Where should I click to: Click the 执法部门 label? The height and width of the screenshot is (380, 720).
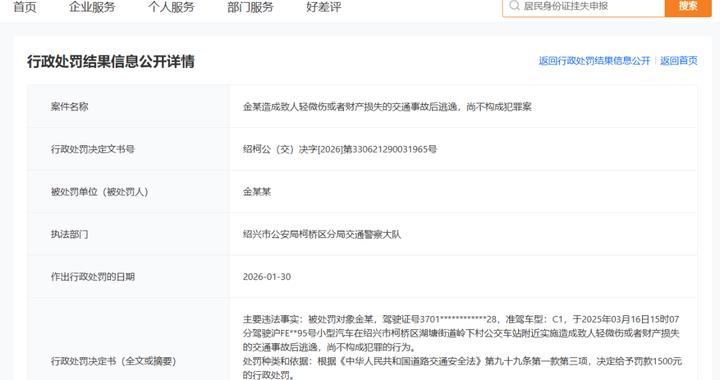pyautogui.click(x=69, y=235)
